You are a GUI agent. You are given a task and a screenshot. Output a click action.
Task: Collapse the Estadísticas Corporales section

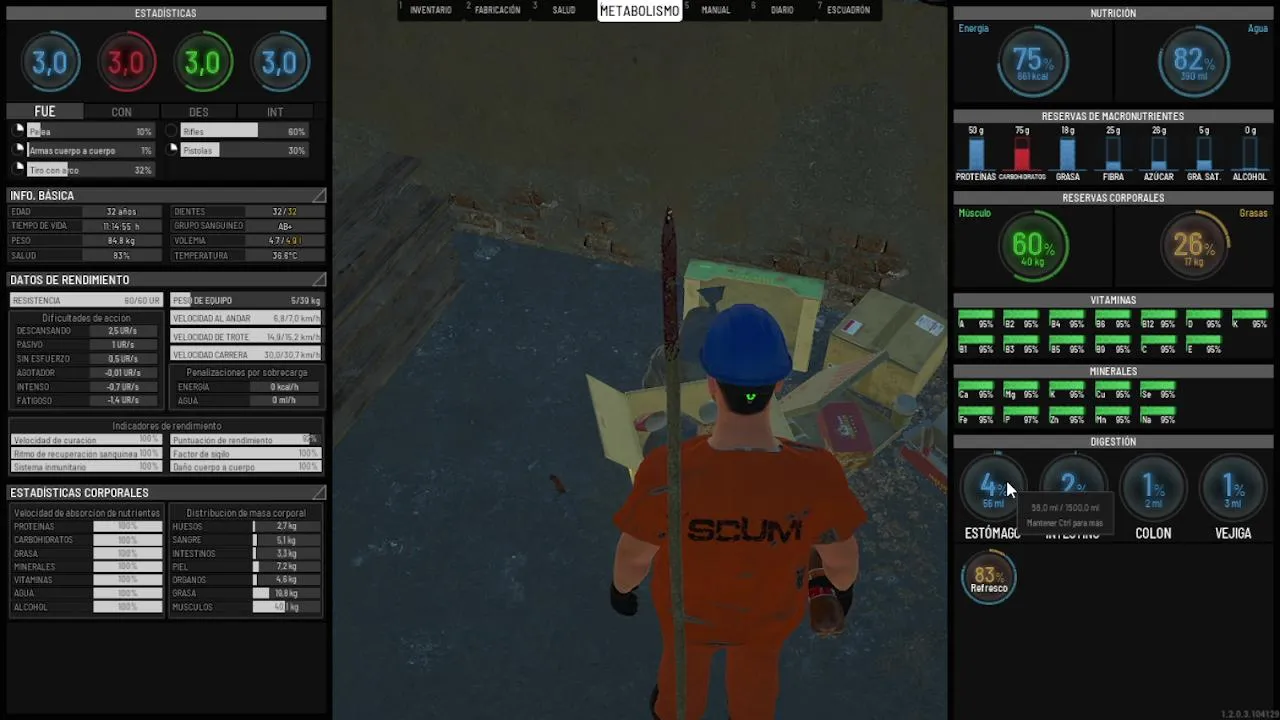[x=319, y=493]
